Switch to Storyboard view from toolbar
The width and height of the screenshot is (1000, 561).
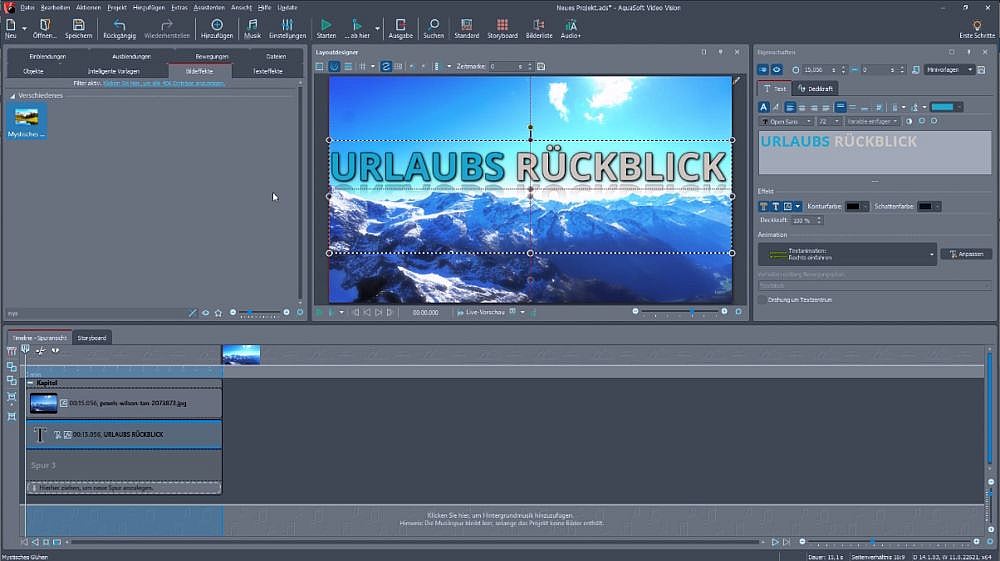502,24
